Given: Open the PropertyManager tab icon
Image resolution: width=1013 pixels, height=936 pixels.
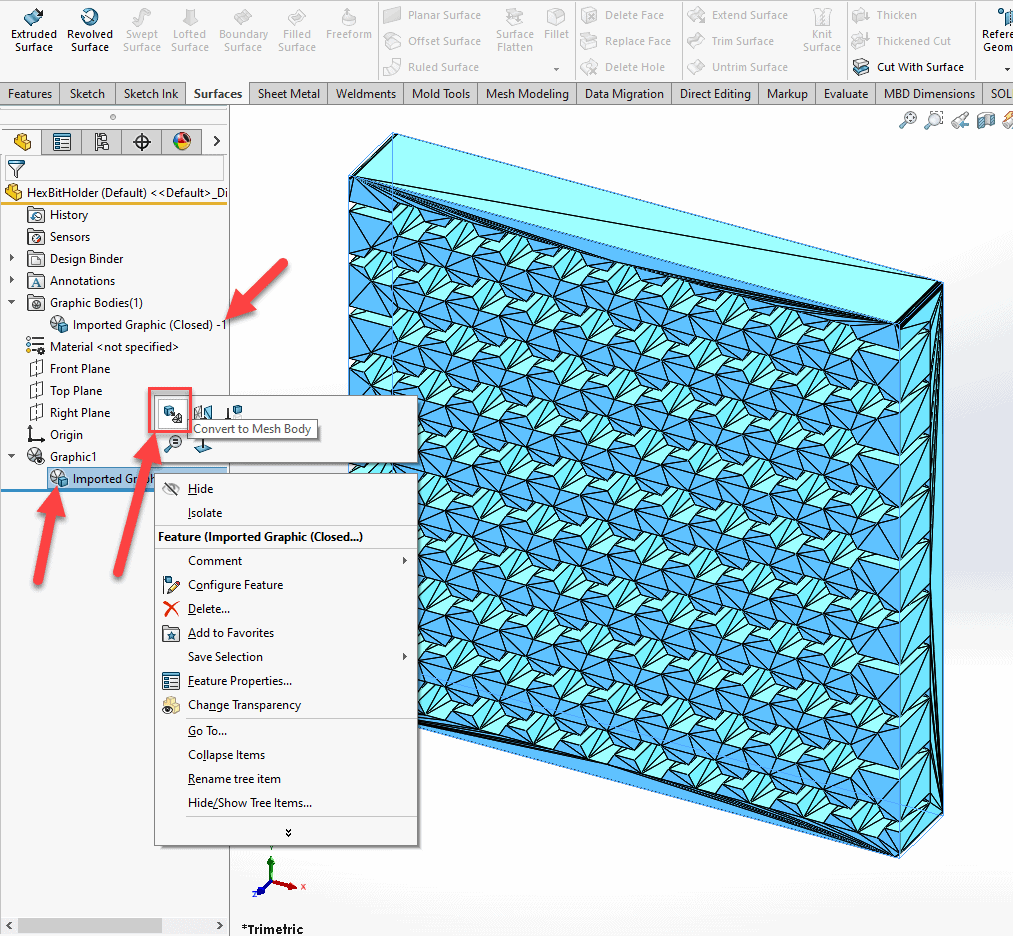Looking at the screenshot, I should (x=62, y=141).
